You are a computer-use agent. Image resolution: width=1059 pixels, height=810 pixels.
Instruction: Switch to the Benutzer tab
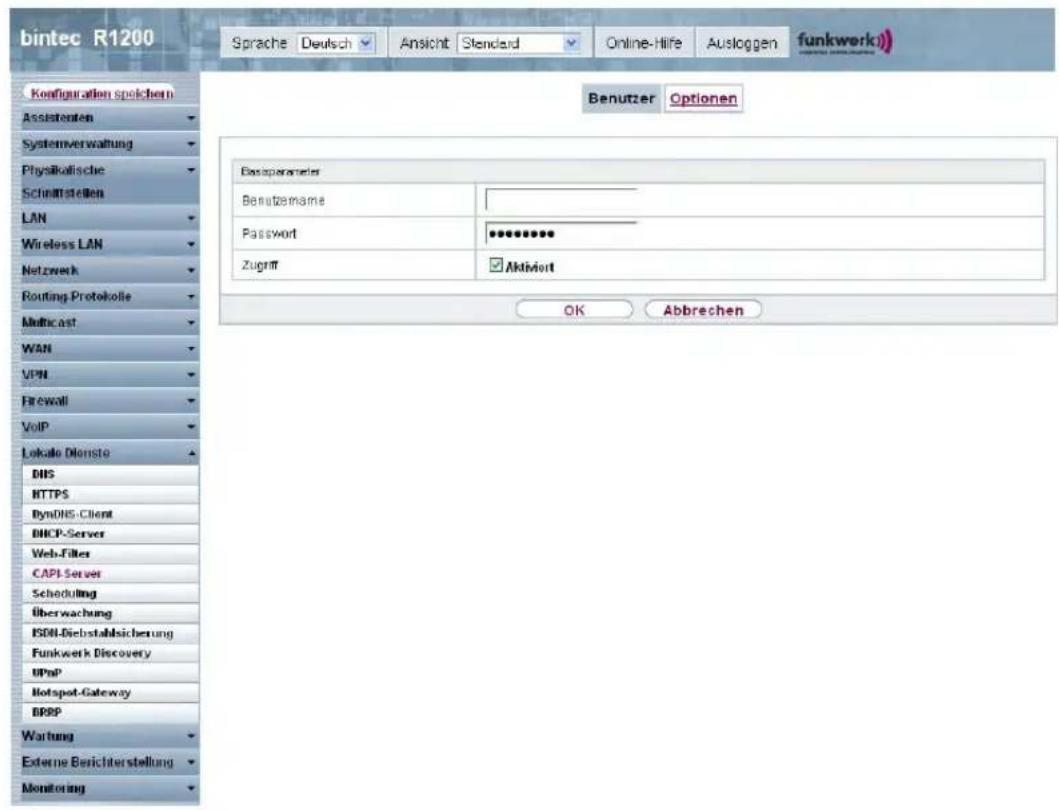coord(621,99)
